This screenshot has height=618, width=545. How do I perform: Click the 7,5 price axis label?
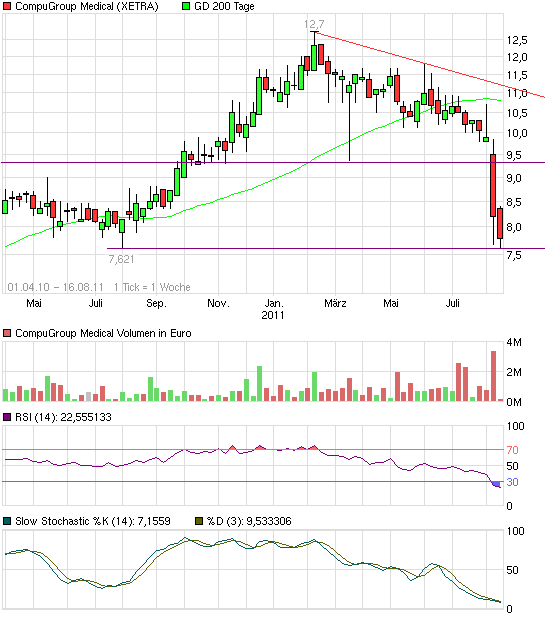tap(514, 255)
